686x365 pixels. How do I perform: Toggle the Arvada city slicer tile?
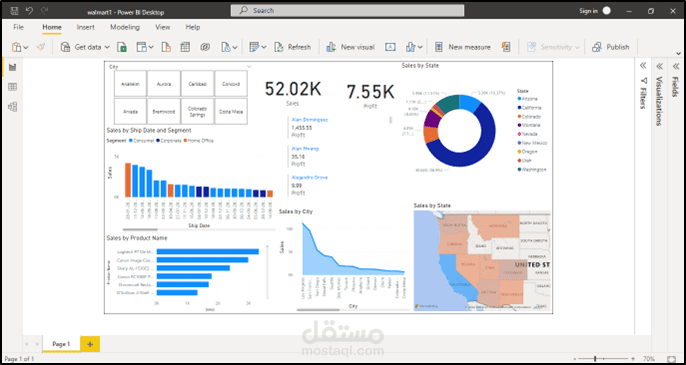(130, 111)
